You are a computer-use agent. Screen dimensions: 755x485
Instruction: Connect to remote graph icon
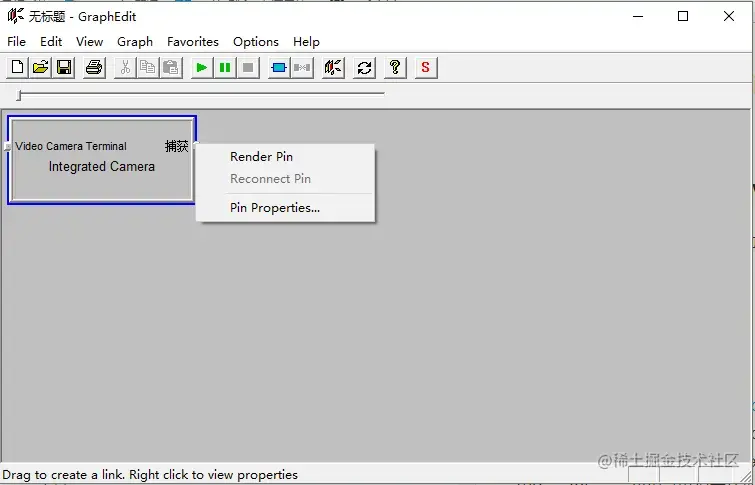click(333, 67)
